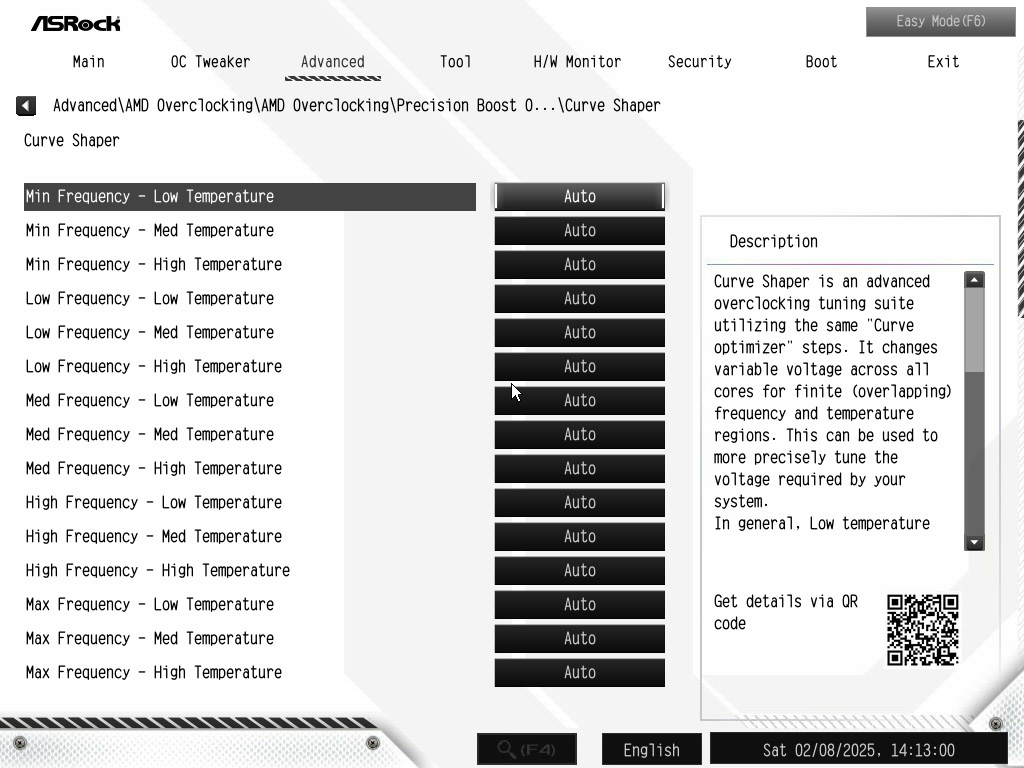Image resolution: width=1024 pixels, height=768 pixels.
Task: Open Auto dropdown for High Frequency Med Temperature
Action: pos(580,536)
